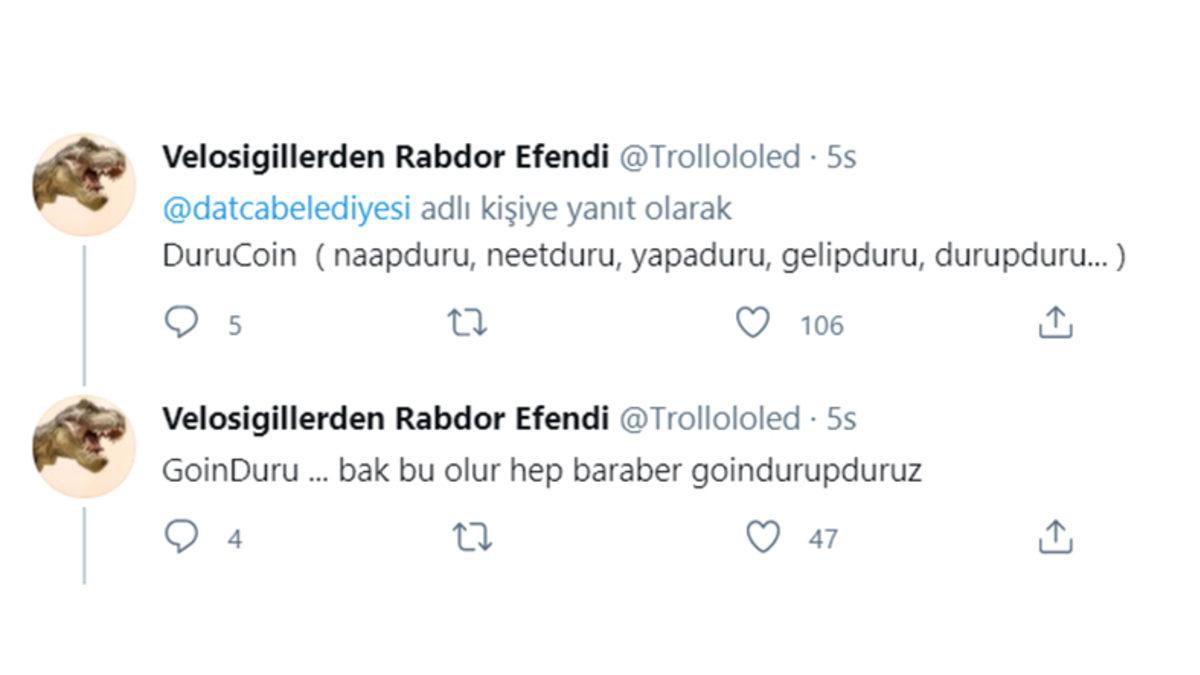
Task: Open the 5s timestamp of the first tweet
Action: click(x=843, y=157)
